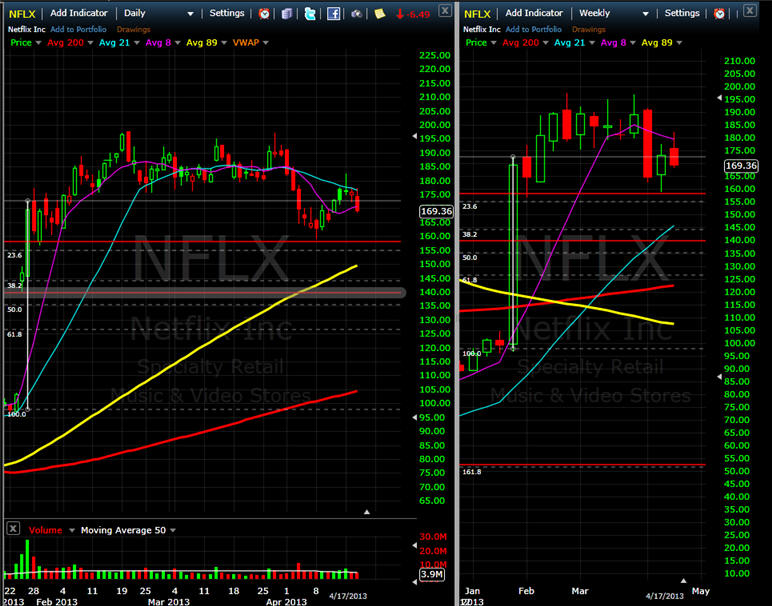Click the 4/17/2013 date label under Daily chart

(348, 596)
